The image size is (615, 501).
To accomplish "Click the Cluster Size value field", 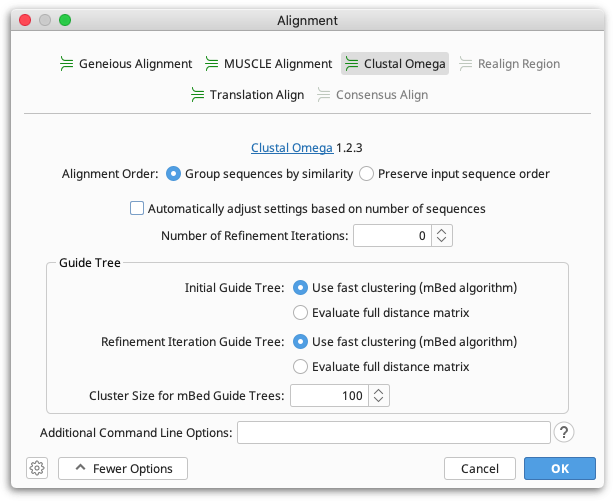I will pos(329,395).
